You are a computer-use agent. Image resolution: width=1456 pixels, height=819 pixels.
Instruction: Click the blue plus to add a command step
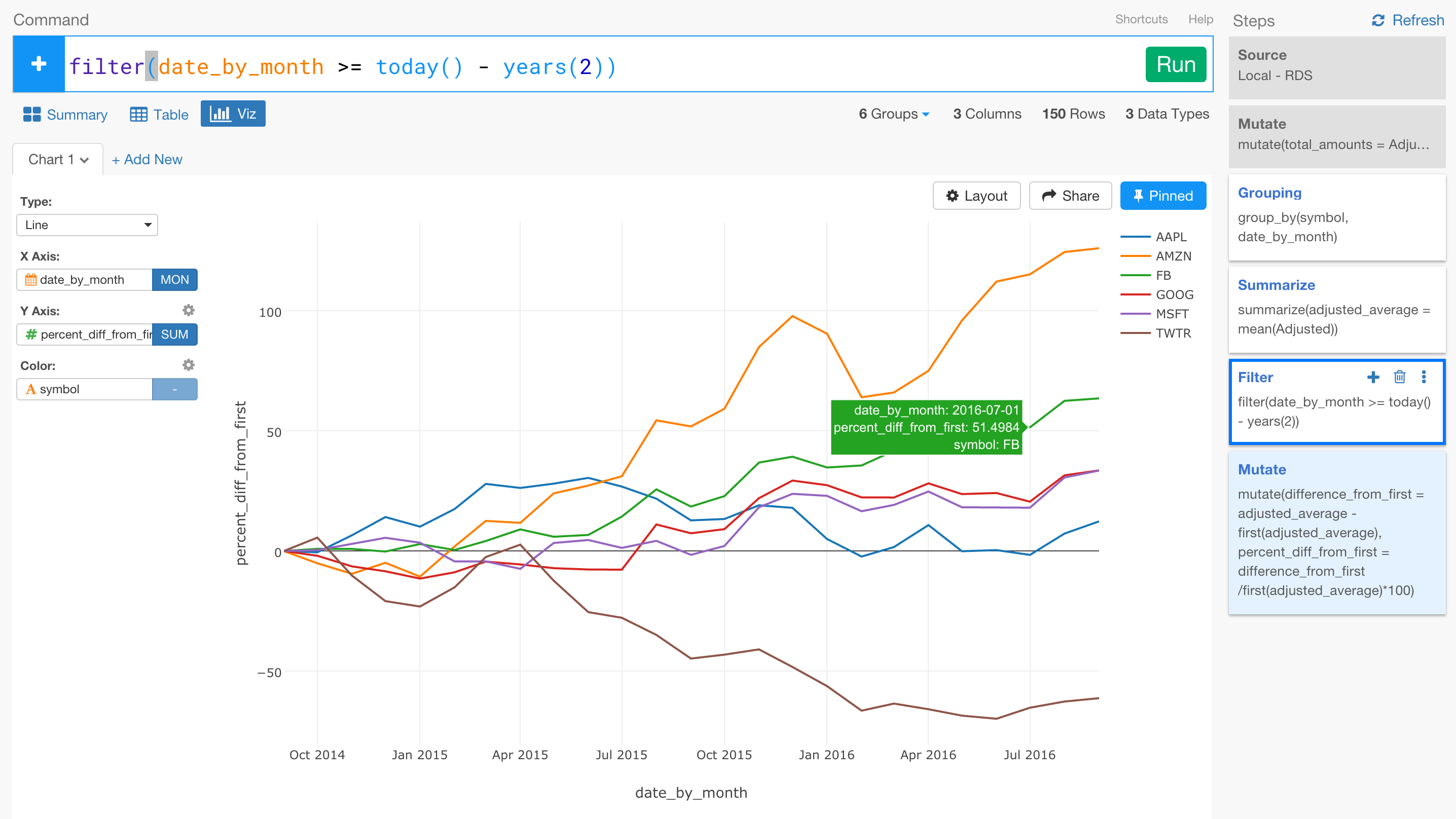39,63
